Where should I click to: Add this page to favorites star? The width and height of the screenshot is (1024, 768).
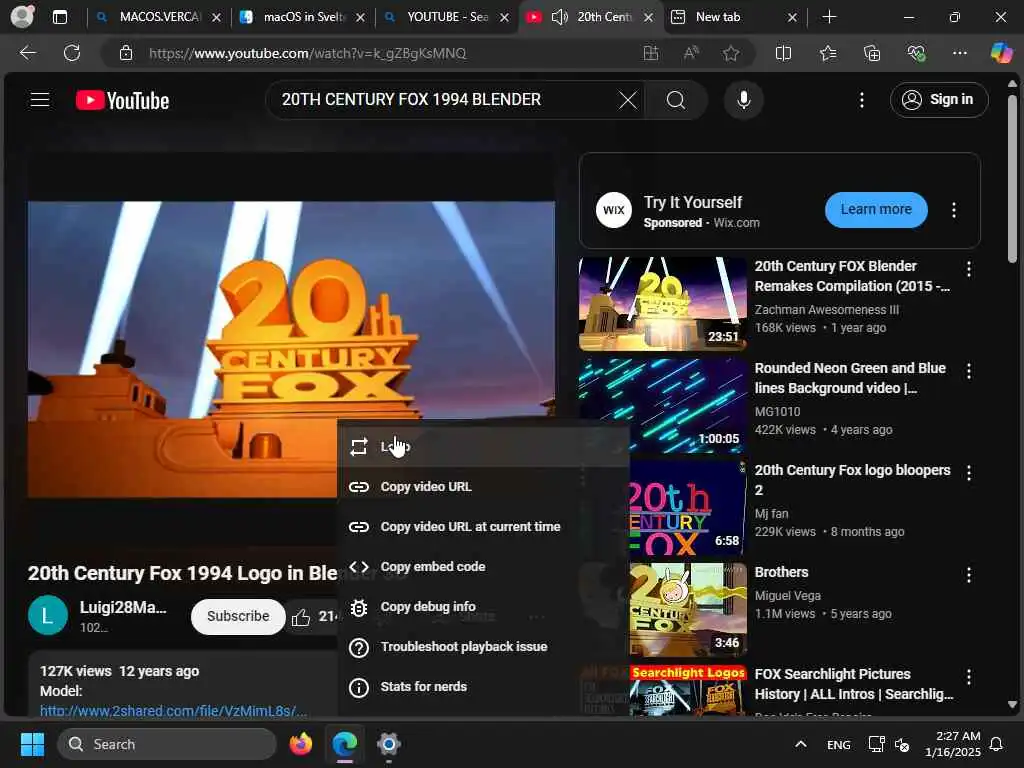coord(731,53)
